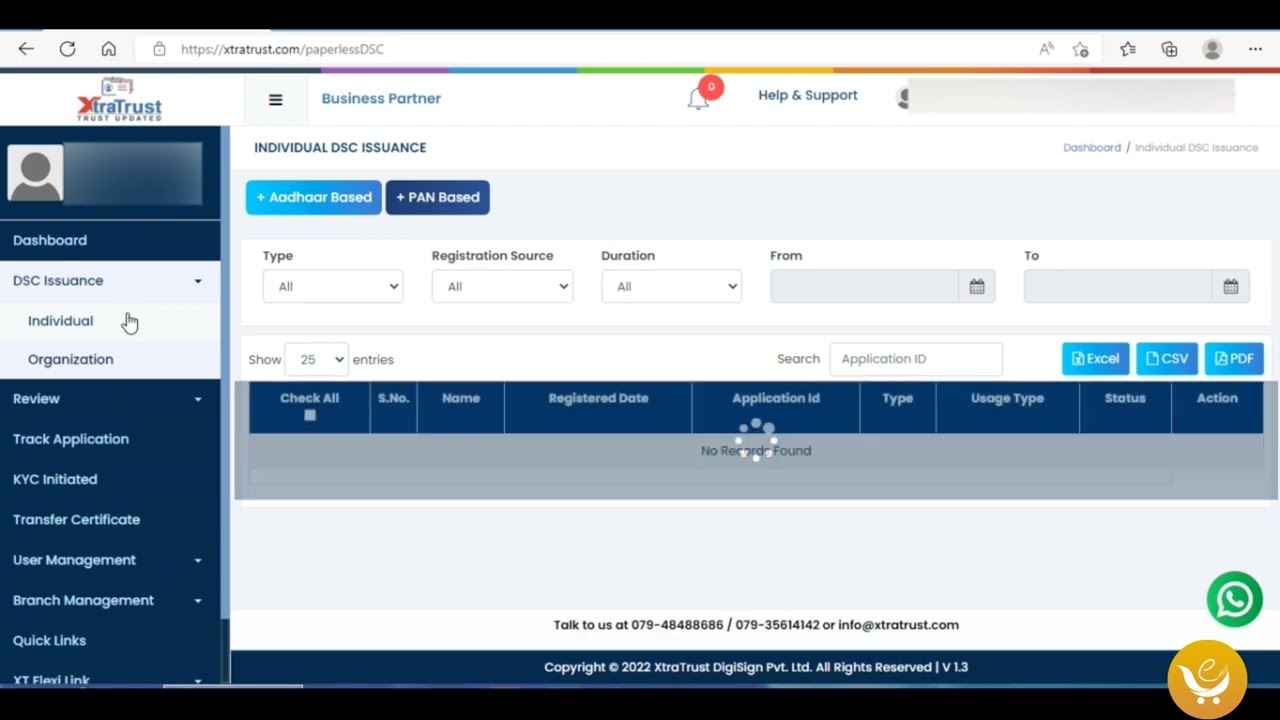Click the user profile avatar in sidebar
This screenshot has width=1280, height=720.
pos(35,173)
